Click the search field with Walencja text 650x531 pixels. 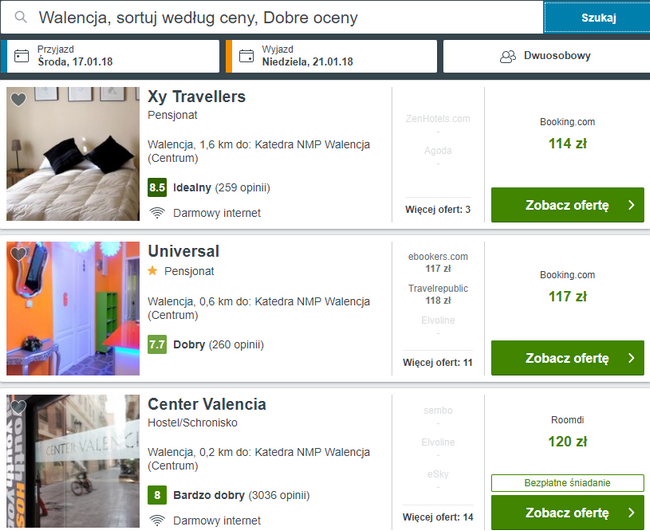272,17
